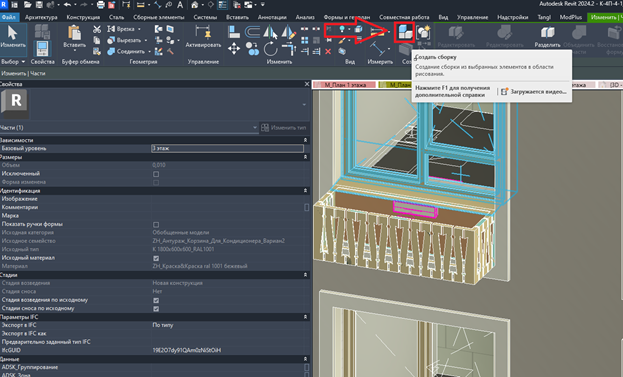
Task: Undo the last action in the quick access toolbar
Action: click(67, 5)
